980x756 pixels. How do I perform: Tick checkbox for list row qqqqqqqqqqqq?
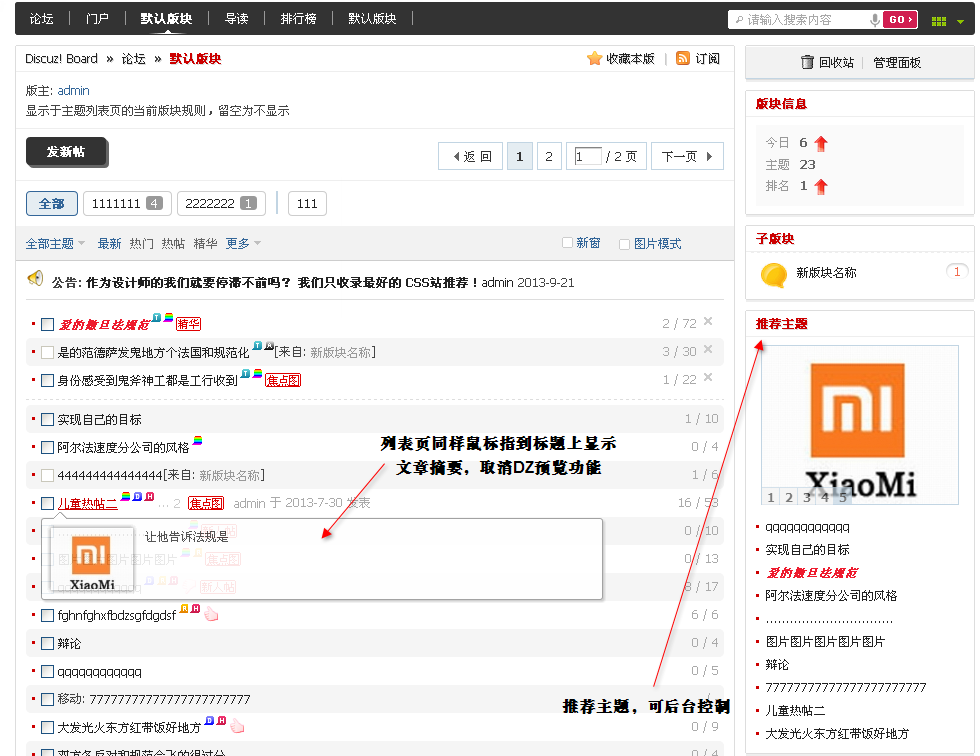47,672
